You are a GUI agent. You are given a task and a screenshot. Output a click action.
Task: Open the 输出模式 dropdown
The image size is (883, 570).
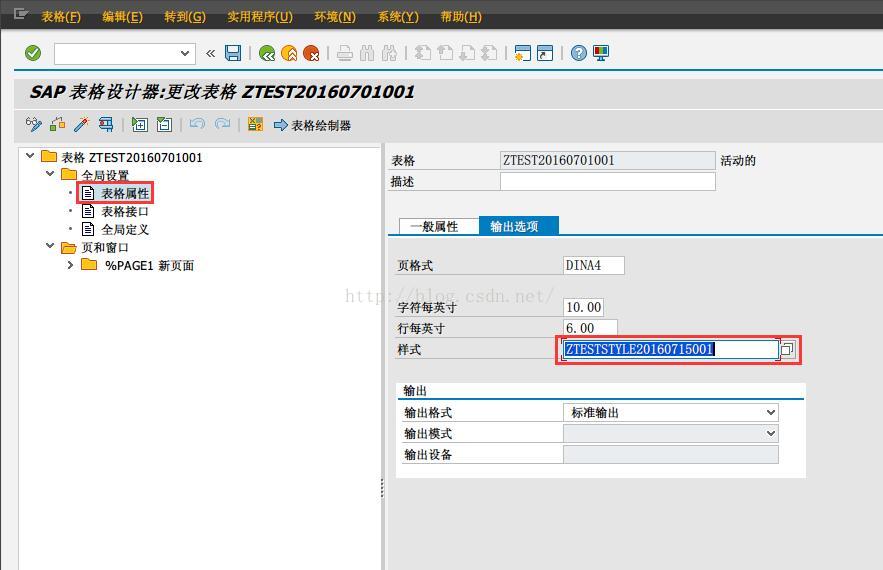click(771, 433)
